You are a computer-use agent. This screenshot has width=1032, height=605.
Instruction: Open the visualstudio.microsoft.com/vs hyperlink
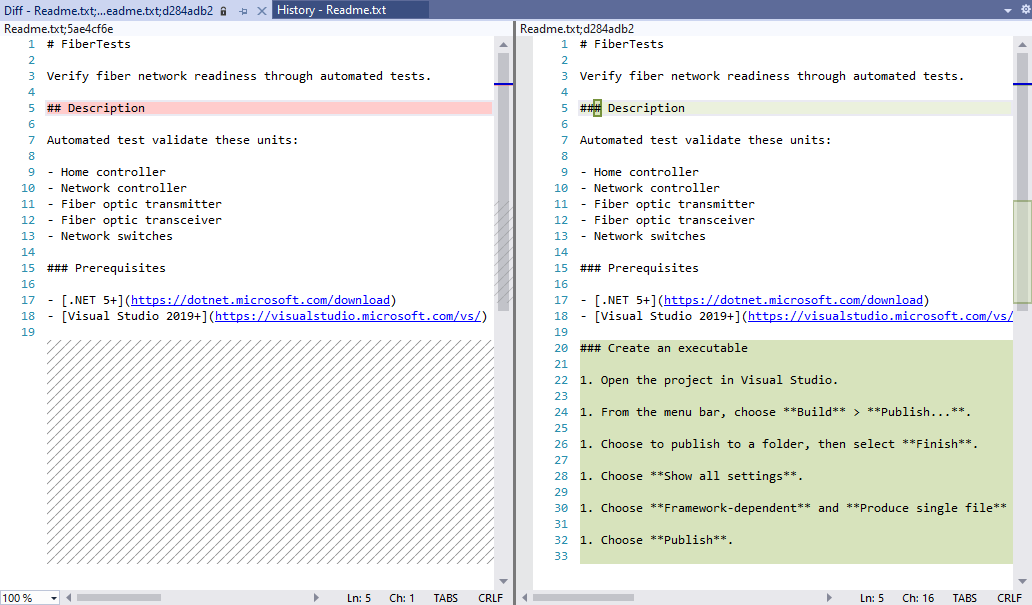(x=347, y=315)
